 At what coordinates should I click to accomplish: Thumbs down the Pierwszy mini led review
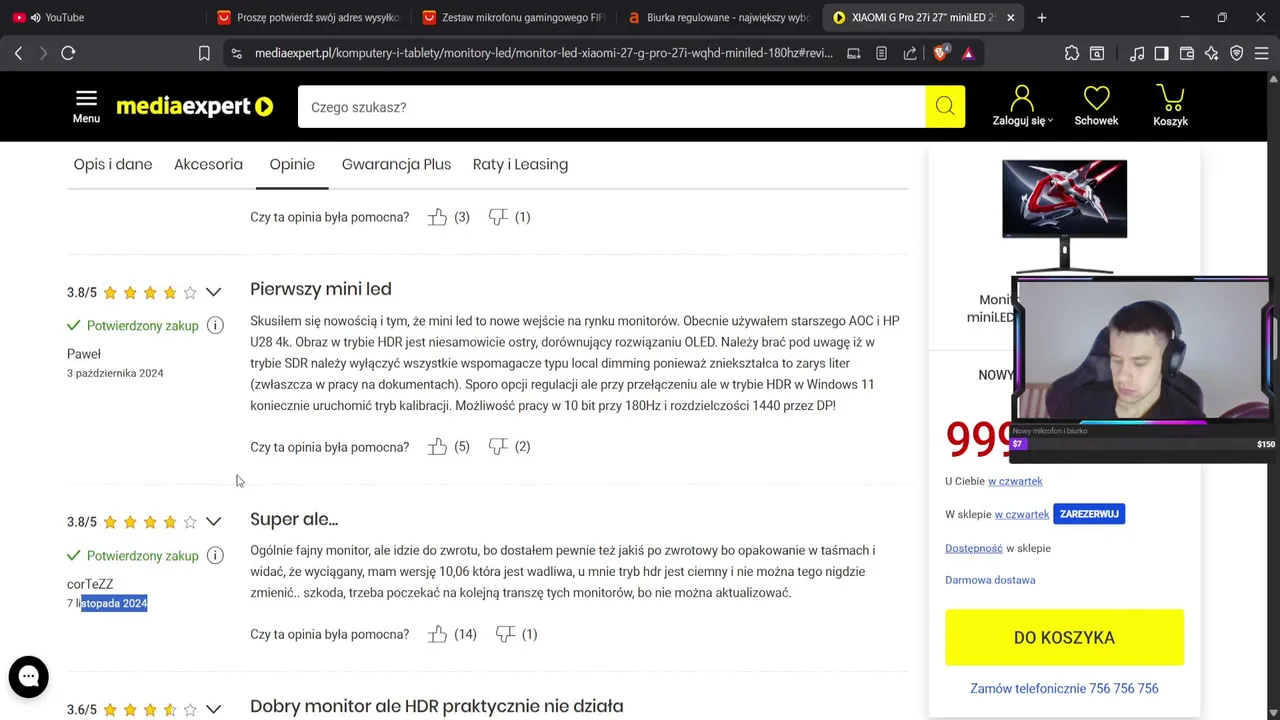(498, 446)
